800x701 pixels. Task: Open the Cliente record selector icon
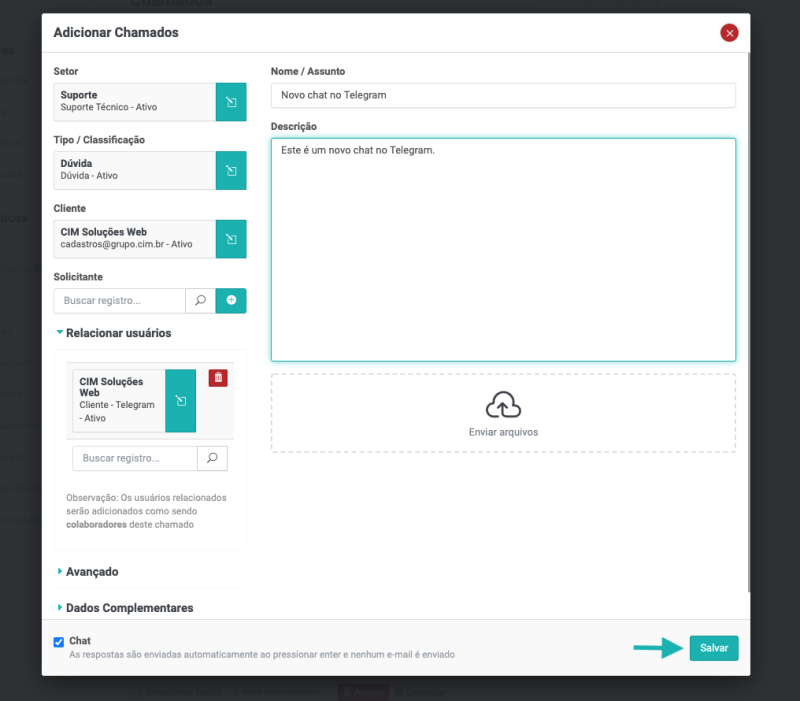231,239
